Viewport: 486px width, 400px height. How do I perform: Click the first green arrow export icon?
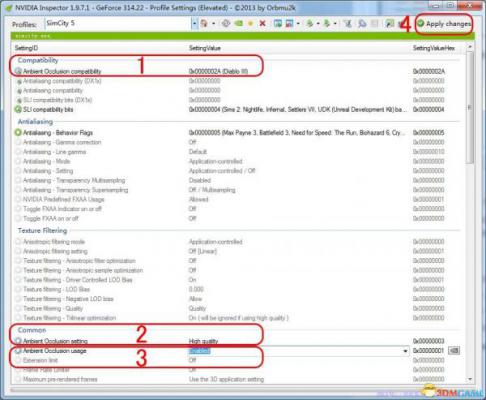[310, 23]
